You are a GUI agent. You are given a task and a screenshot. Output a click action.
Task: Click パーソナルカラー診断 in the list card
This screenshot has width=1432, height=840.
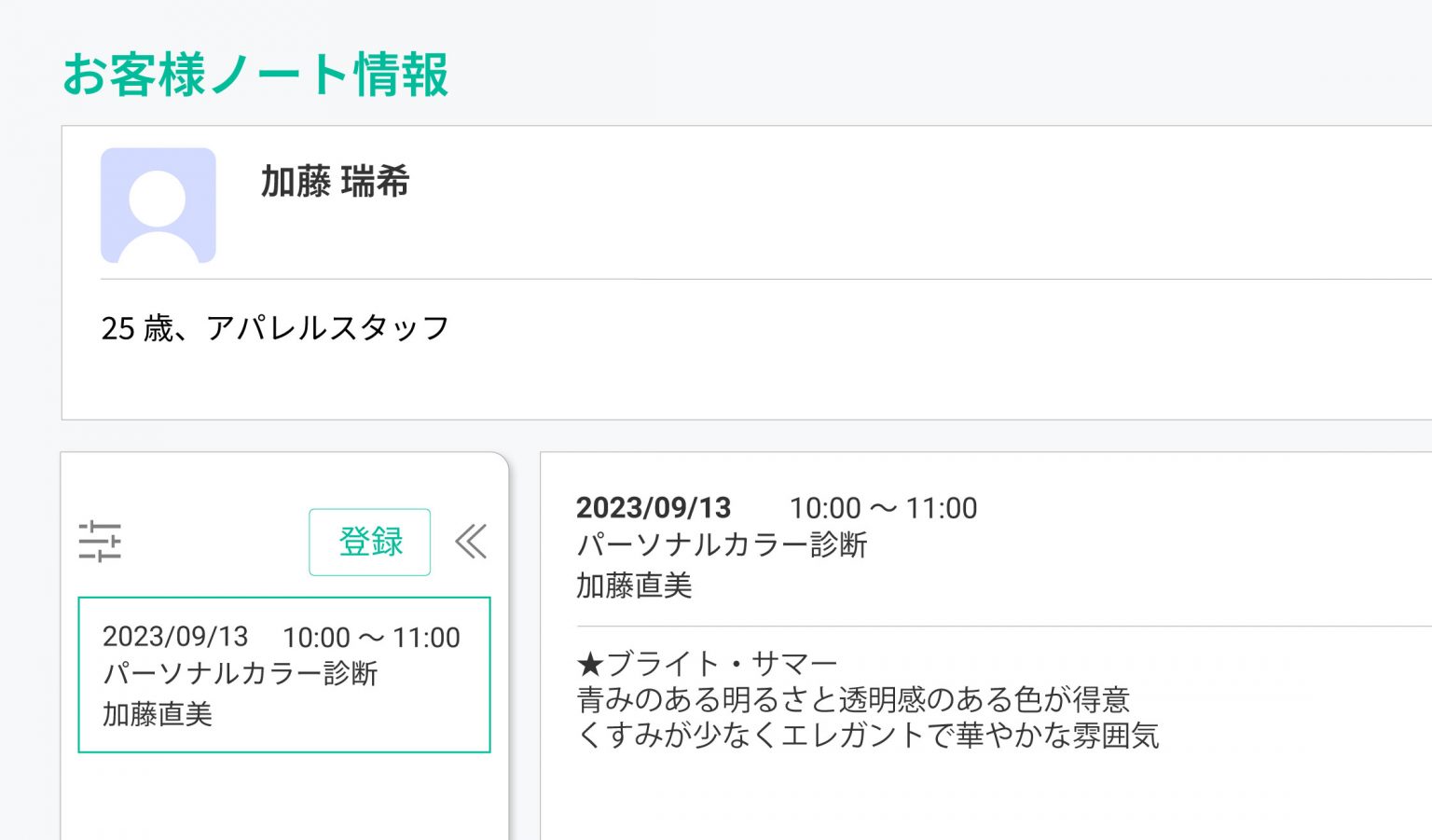click(241, 673)
